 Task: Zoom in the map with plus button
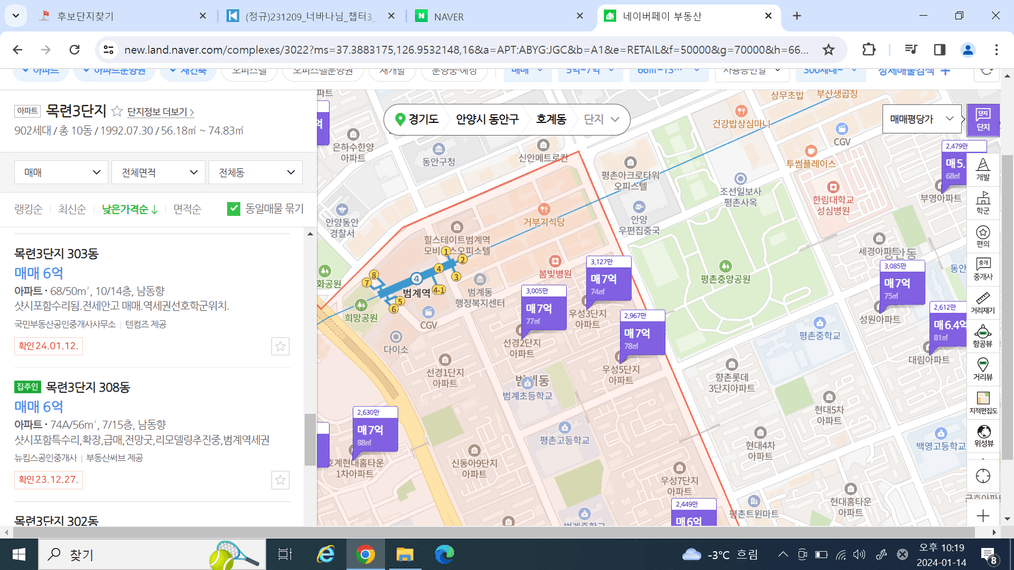[x=983, y=516]
